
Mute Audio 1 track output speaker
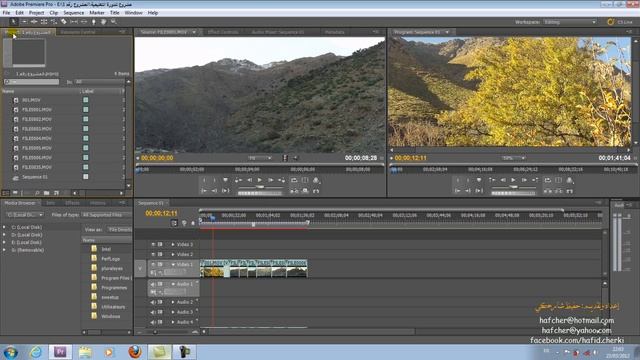tap(153, 284)
